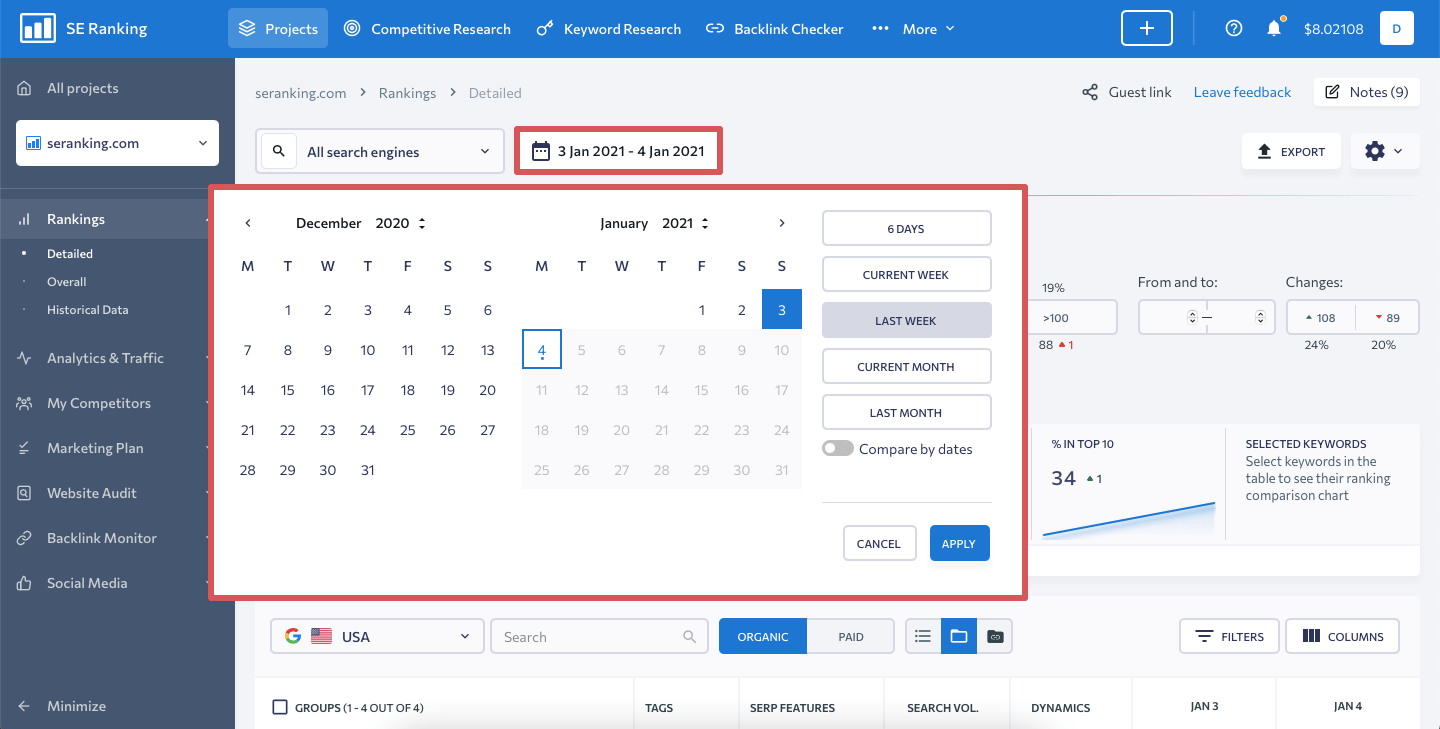Open Overall rankings subsection

[x=67, y=282]
